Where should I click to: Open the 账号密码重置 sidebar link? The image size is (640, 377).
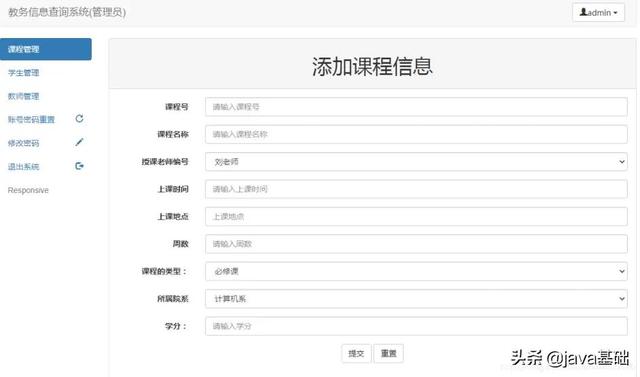click(31, 120)
